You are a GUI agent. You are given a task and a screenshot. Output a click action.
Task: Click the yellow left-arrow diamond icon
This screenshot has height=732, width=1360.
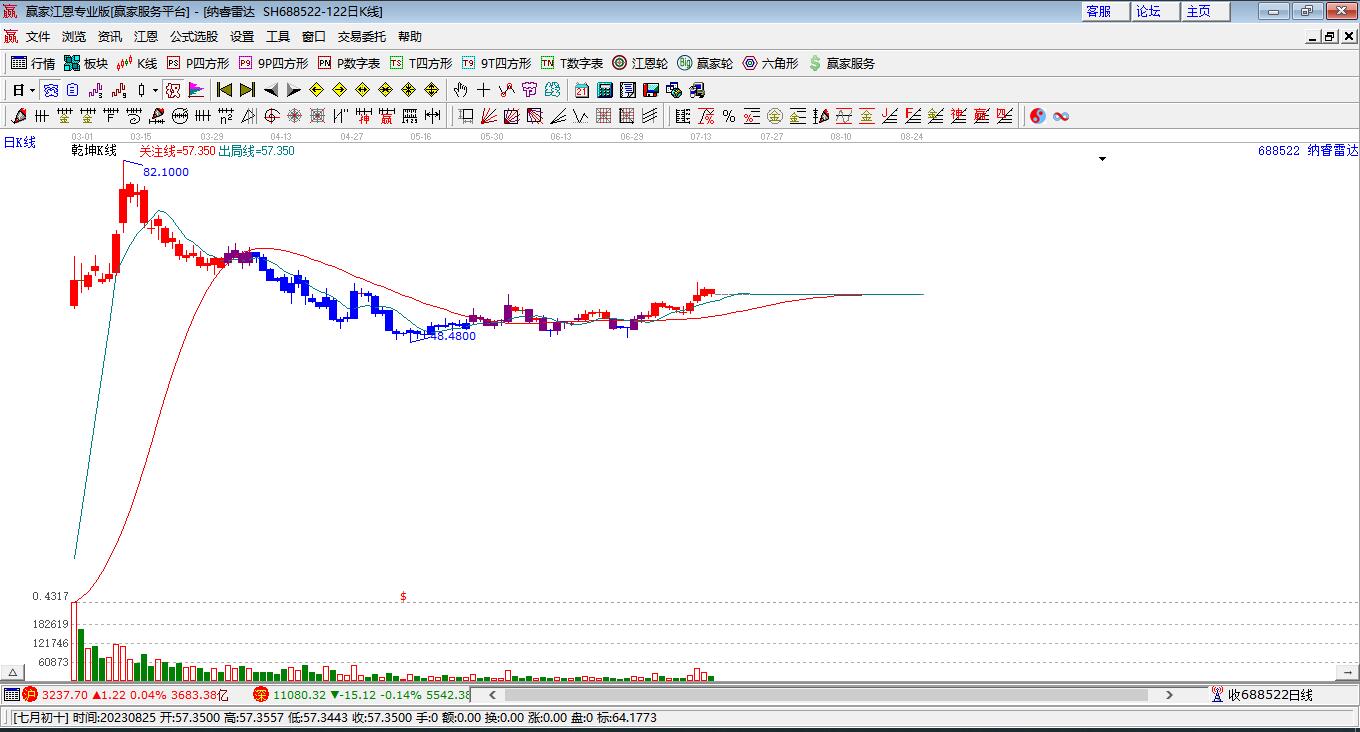coord(316,90)
